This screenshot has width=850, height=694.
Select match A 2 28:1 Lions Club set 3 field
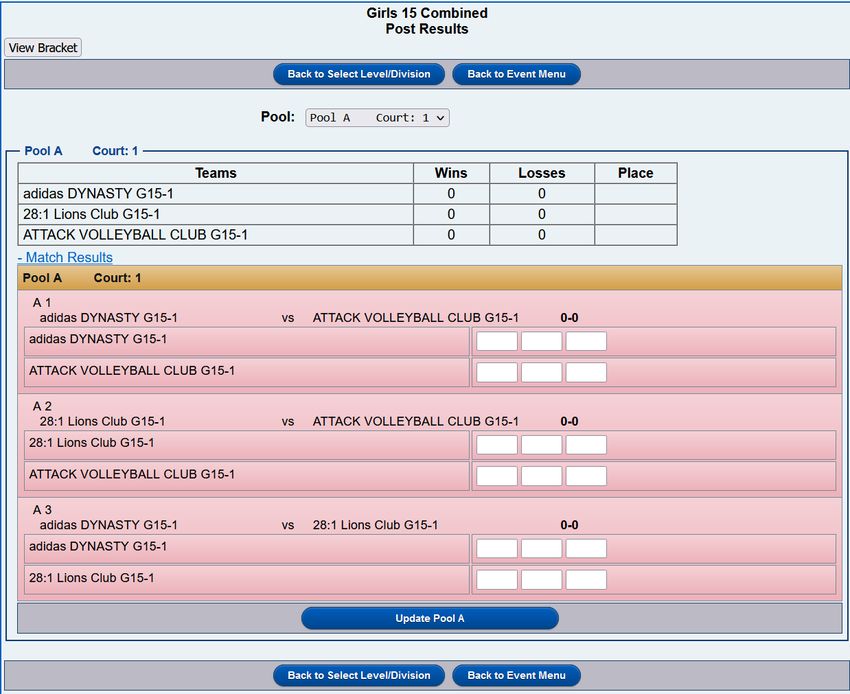586,445
